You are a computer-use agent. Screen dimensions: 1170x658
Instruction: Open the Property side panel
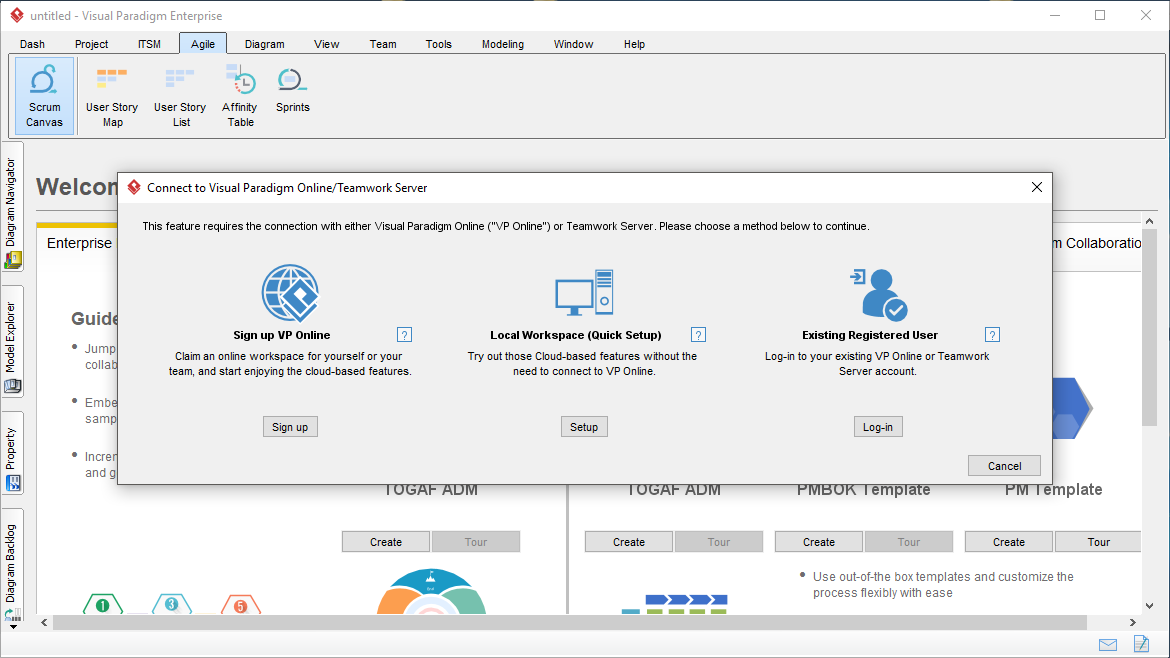[13, 453]
